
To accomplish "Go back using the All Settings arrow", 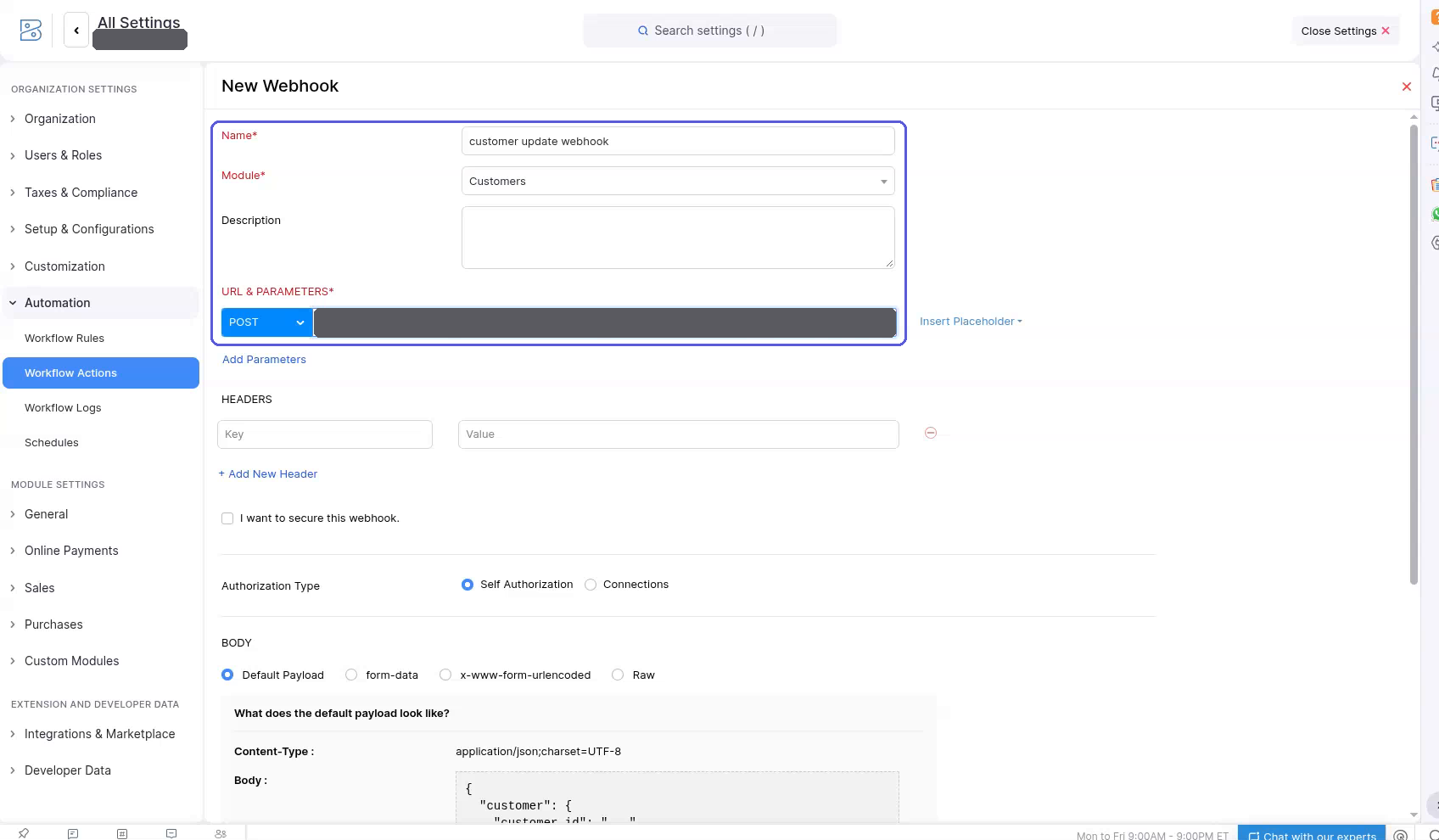I will click(x=76, y=31).
